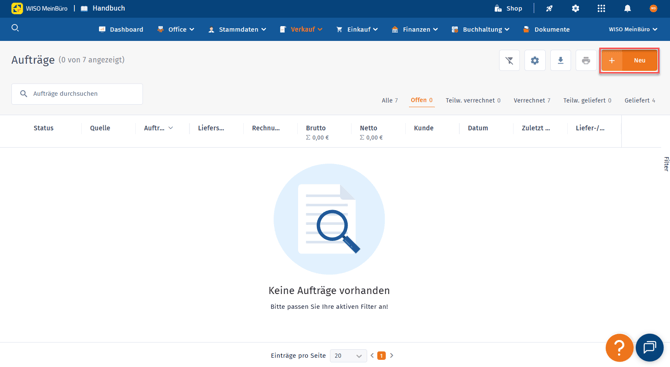Click the Aufträge durchsuchen search field
Viewport: 670px width, 367px height.
77,94
